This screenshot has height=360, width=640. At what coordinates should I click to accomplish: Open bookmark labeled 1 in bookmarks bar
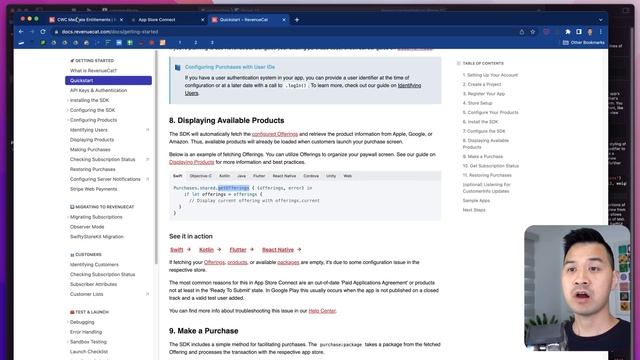pyautogui.click(x=180, y=42)
